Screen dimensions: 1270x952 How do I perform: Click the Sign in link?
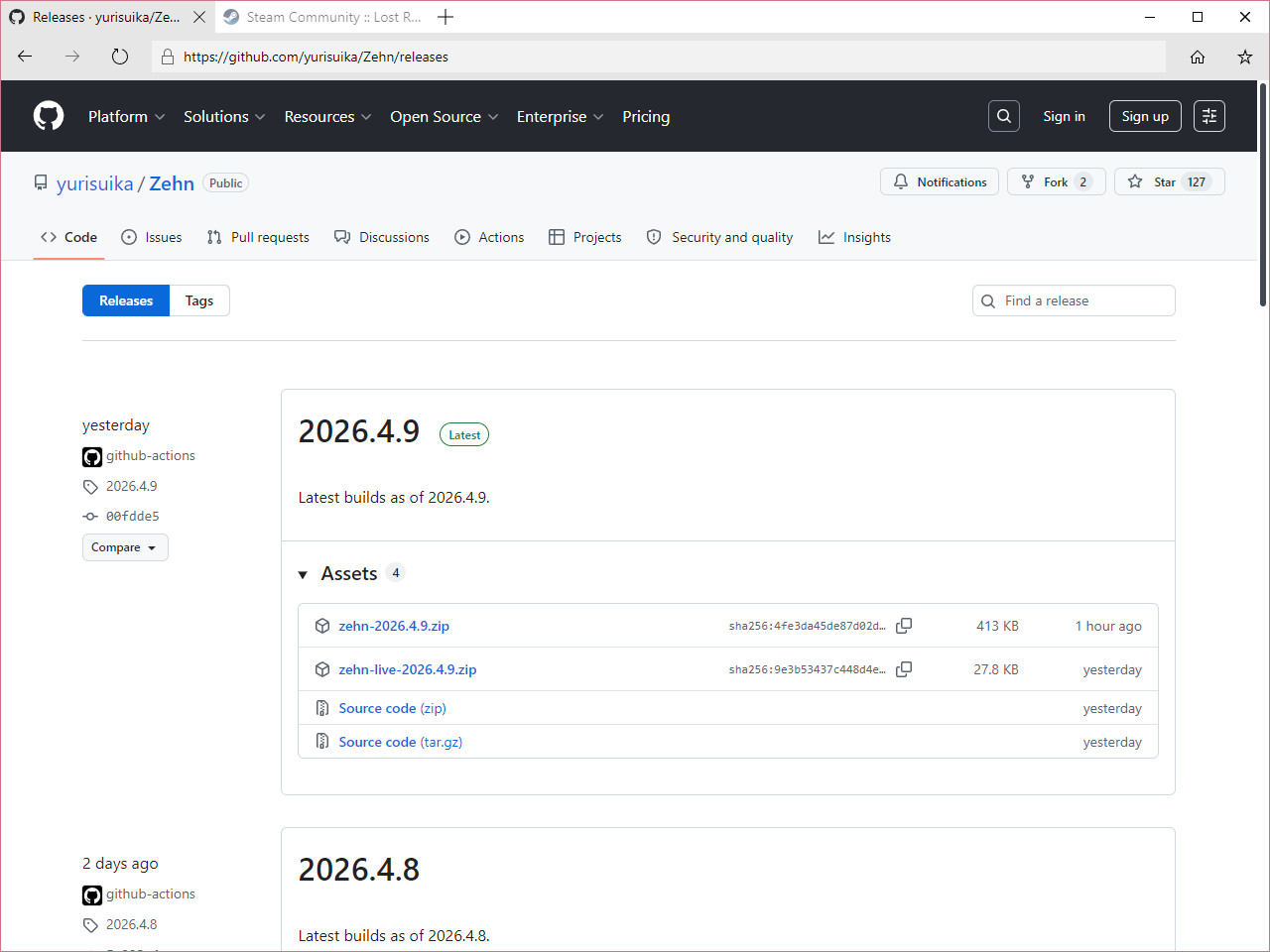[x=1064, y=116]
